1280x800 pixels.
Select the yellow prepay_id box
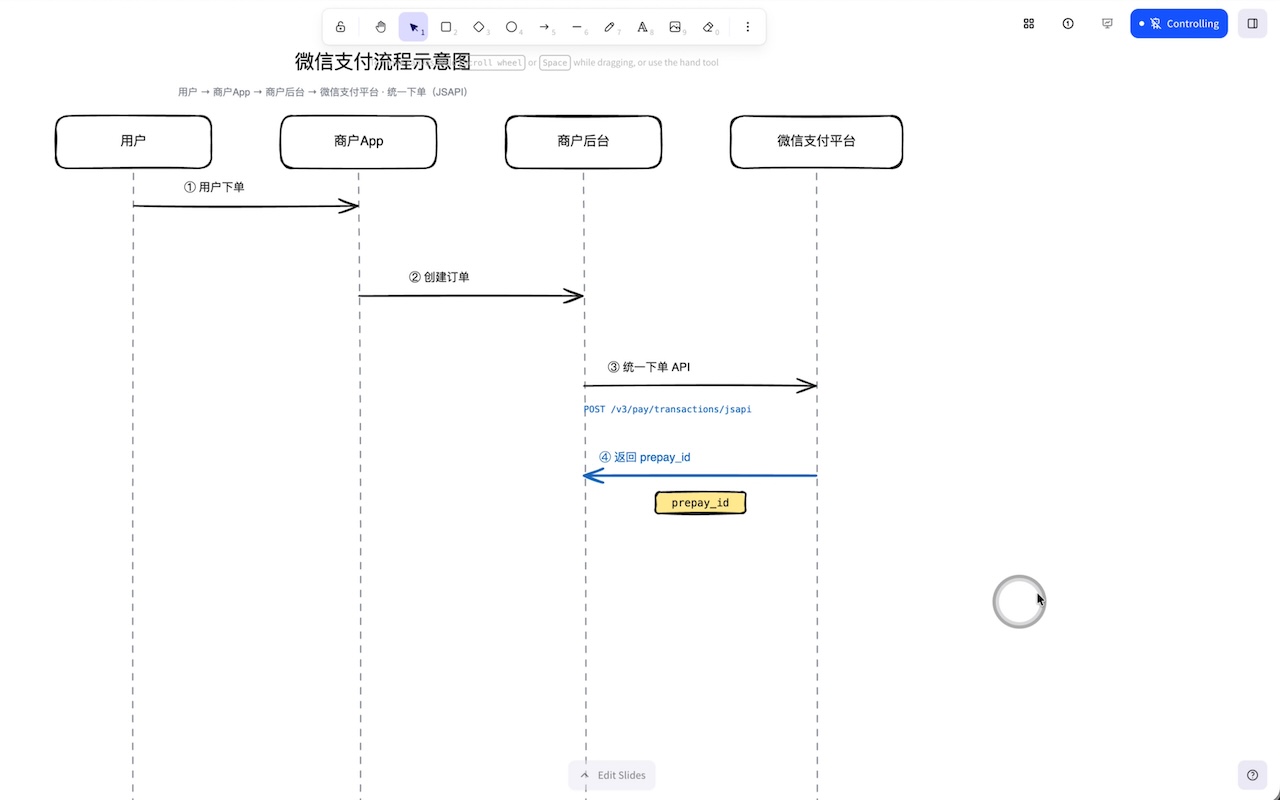700,502
